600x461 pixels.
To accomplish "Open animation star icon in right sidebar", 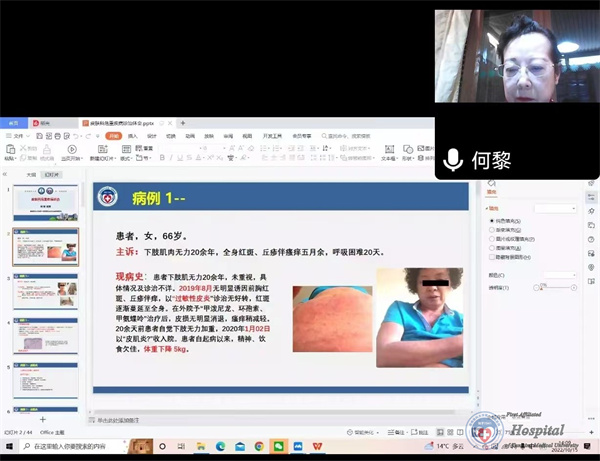I will (x=591, y=211).
